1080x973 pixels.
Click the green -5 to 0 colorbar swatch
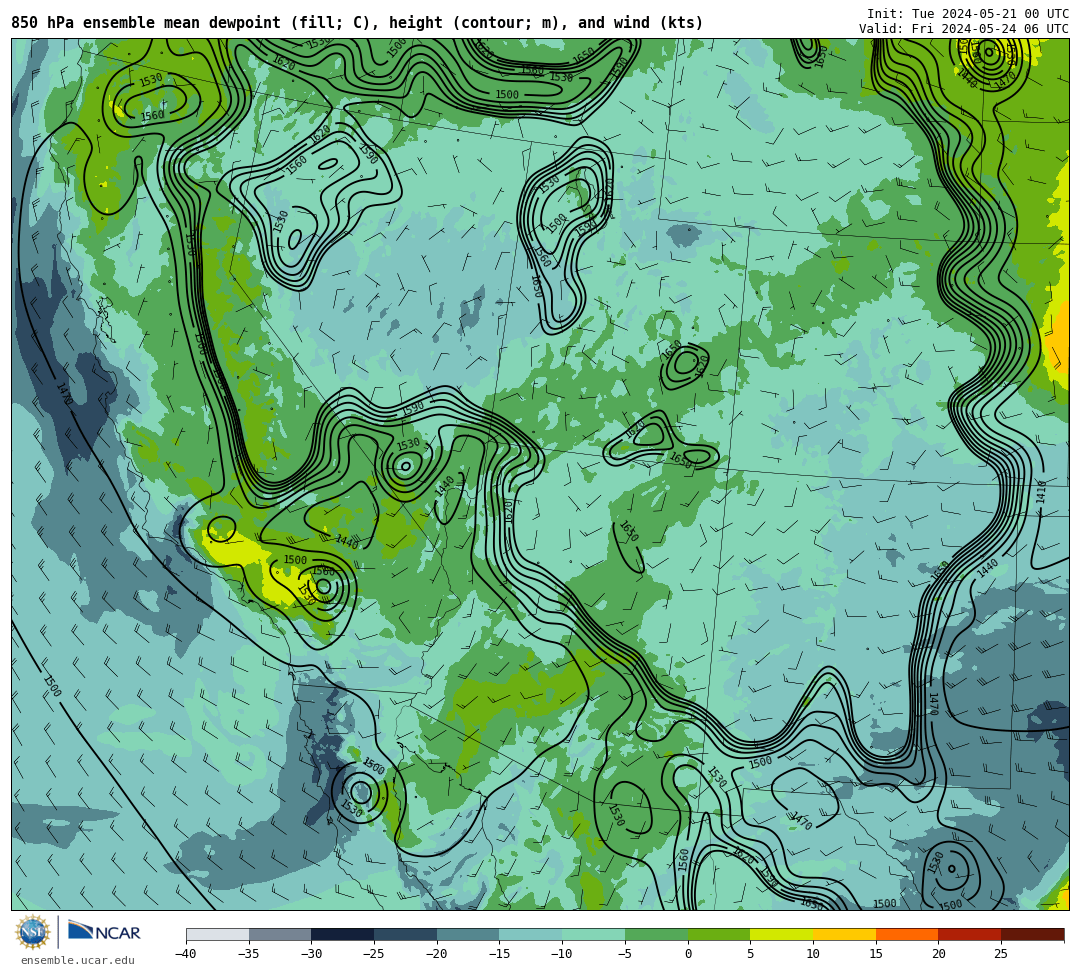(x=656, y=934)
